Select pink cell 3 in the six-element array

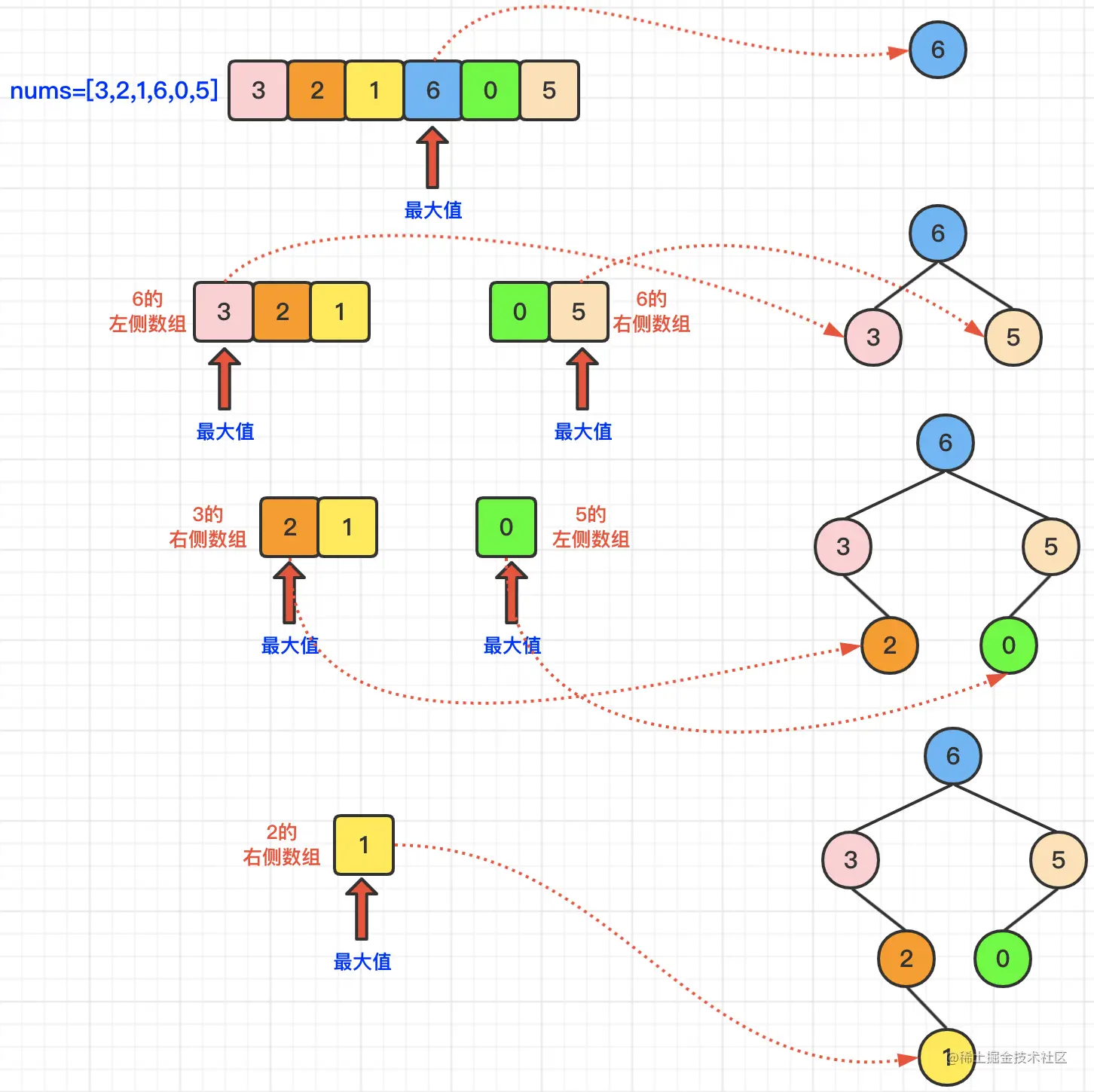tap(258, 90)
